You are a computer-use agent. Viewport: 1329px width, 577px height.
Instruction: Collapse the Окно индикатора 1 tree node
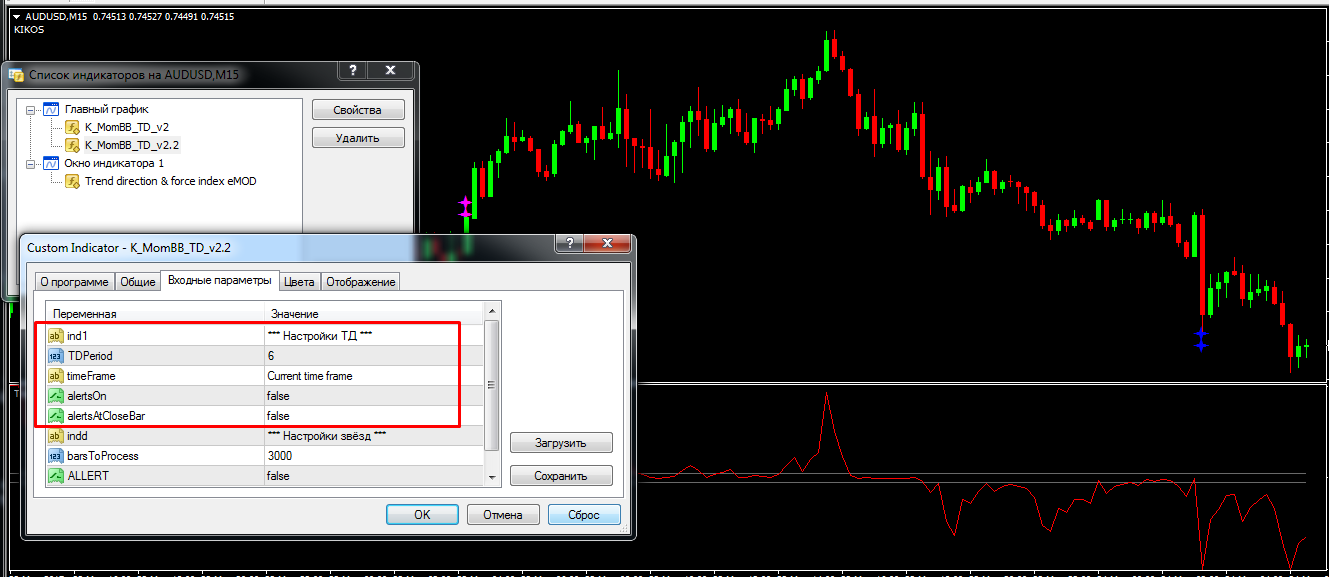[31, 163]
